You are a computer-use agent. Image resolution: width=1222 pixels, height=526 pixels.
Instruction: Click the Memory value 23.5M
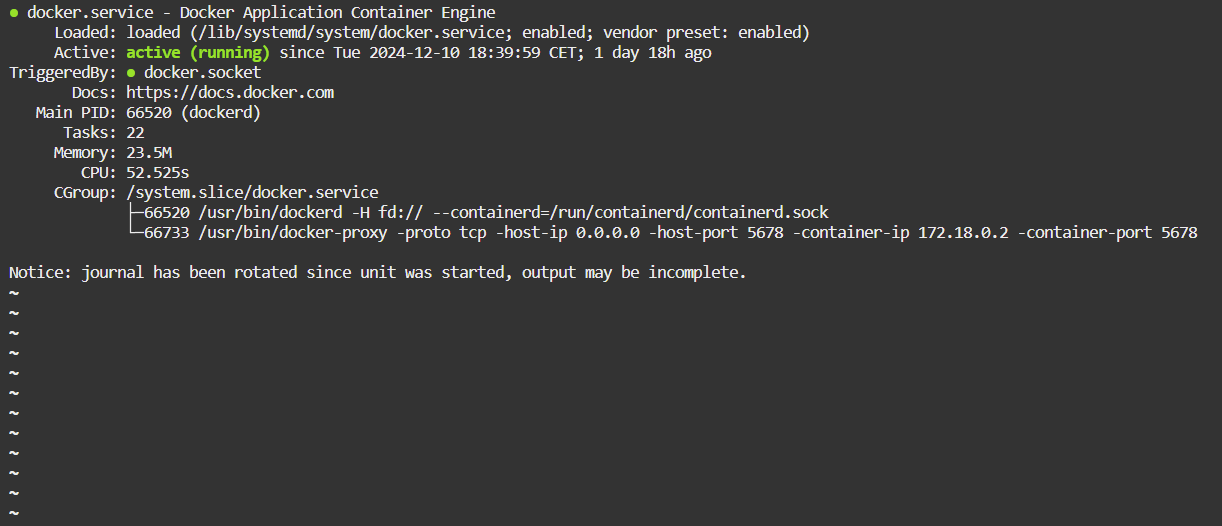pos(149,153)
